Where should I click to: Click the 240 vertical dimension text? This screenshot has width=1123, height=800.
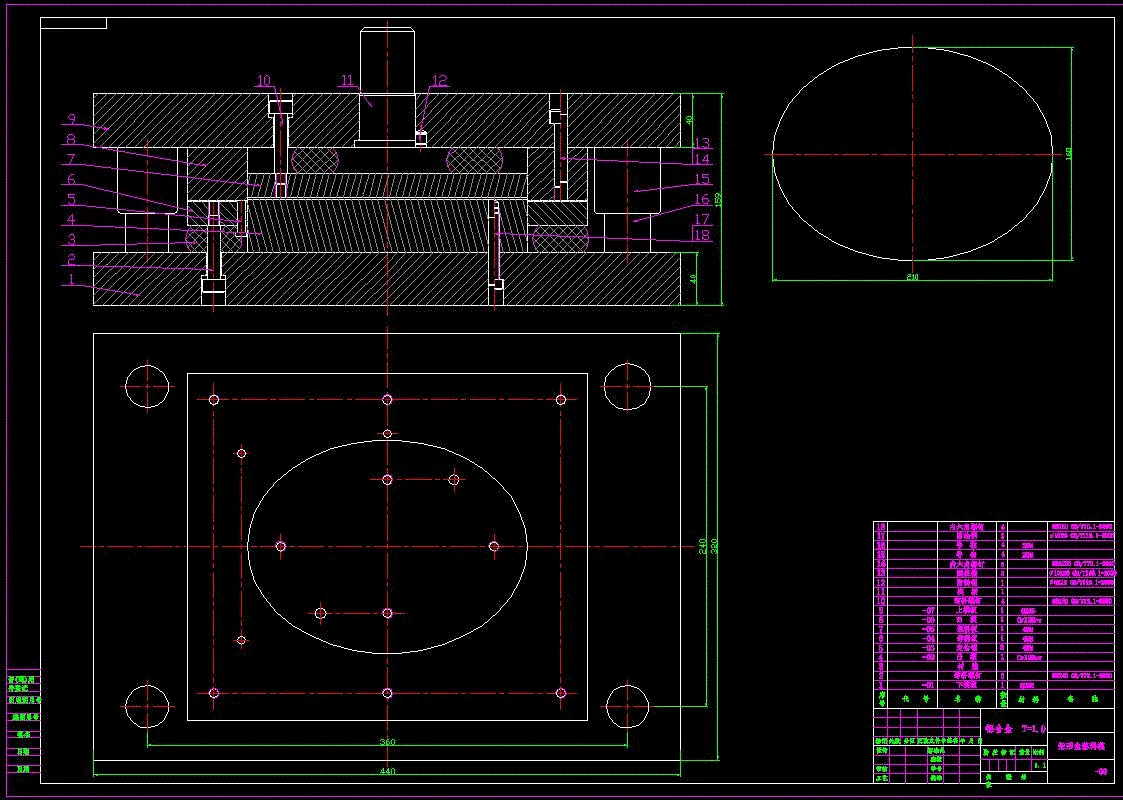pyautogui.click(x=703, y=546)
